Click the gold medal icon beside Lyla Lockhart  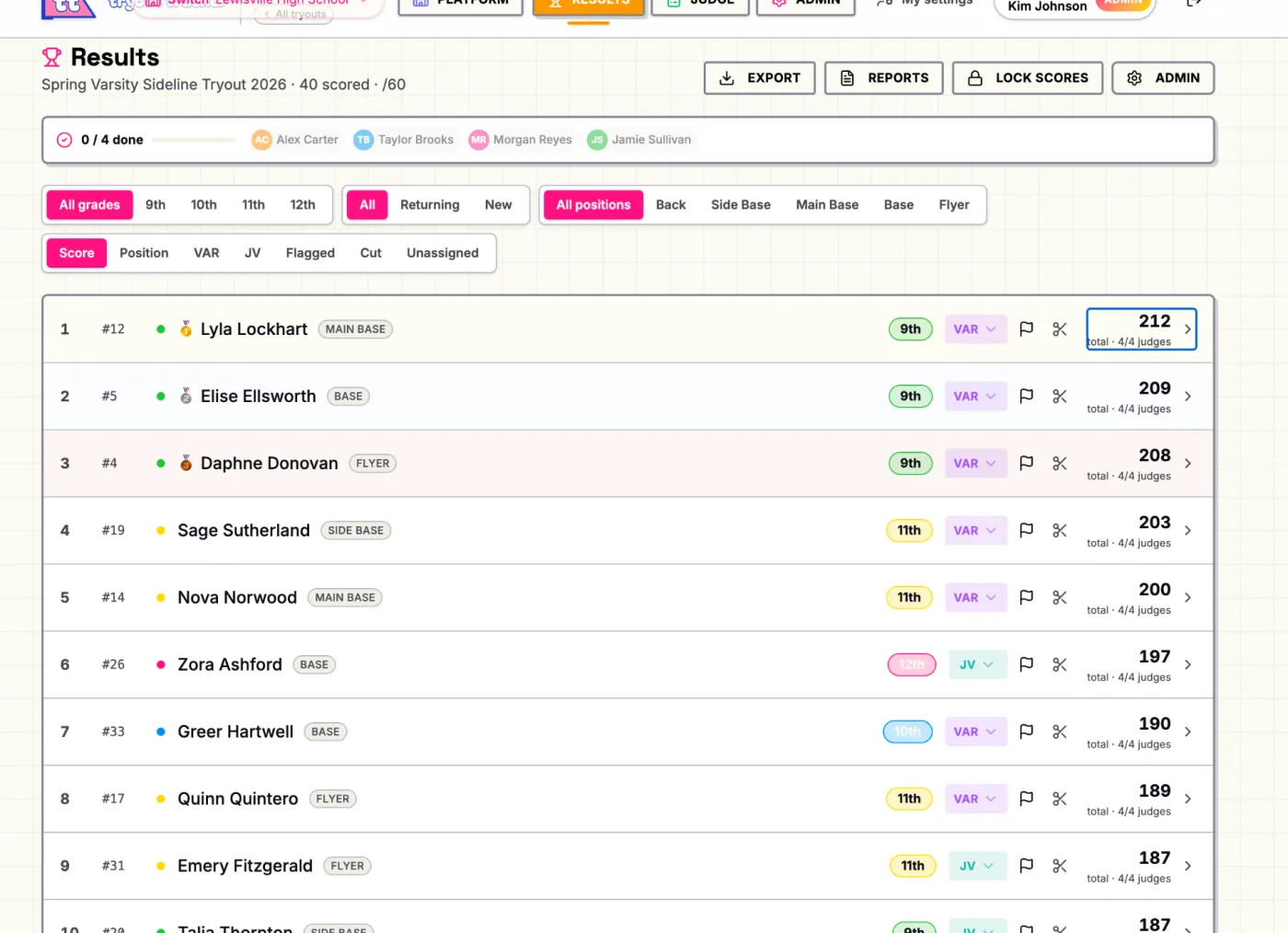tap(186, 328)
